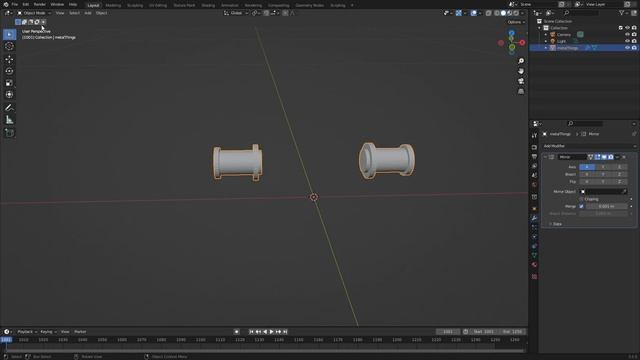This screenshot has width=640, height=360.
Task: Click the pan view hand icon
Action: coord(521,71)
